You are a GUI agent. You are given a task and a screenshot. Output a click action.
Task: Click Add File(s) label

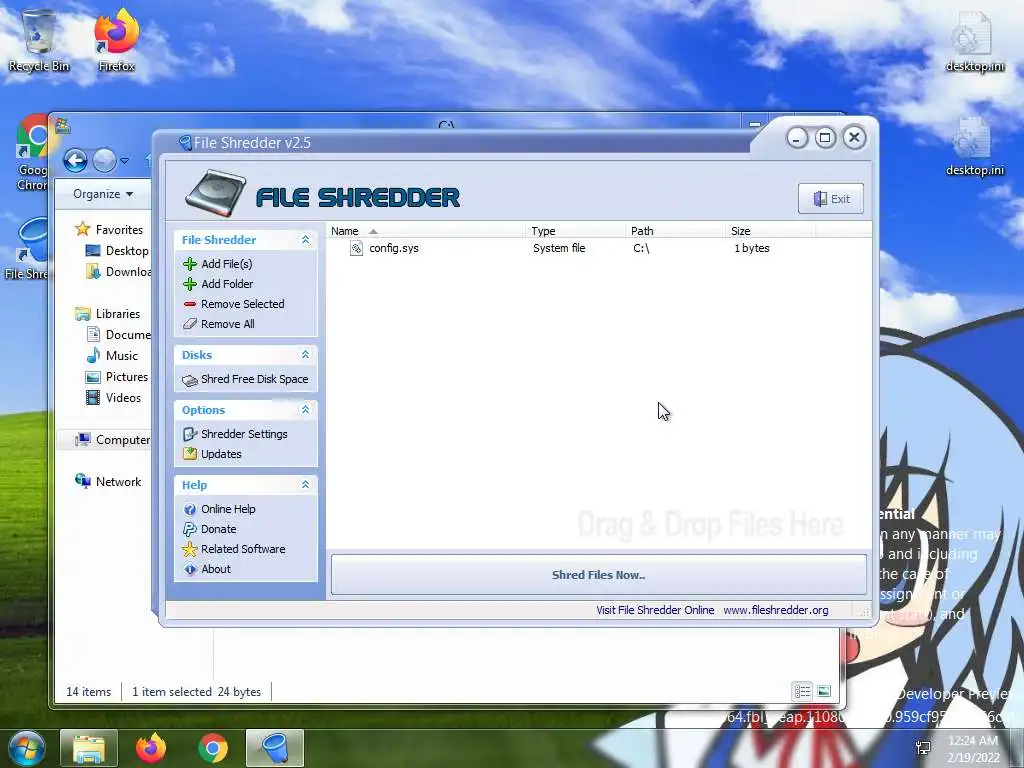(227, 264)
